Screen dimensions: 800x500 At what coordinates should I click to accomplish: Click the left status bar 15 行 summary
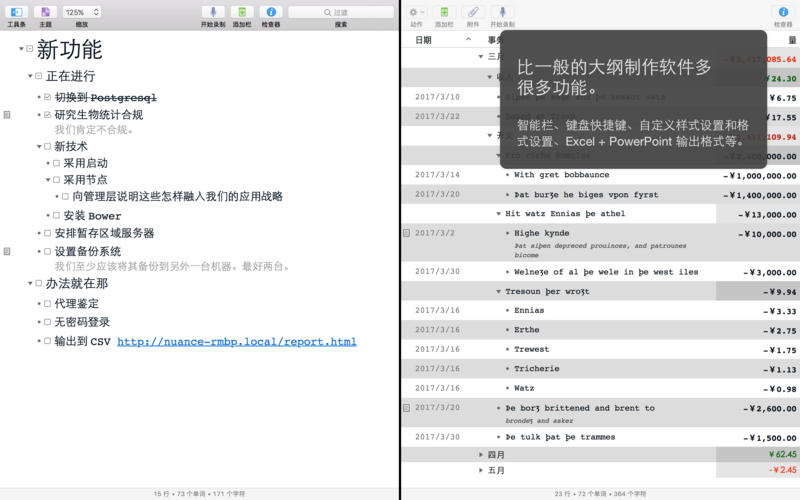[x=199, y=493]
